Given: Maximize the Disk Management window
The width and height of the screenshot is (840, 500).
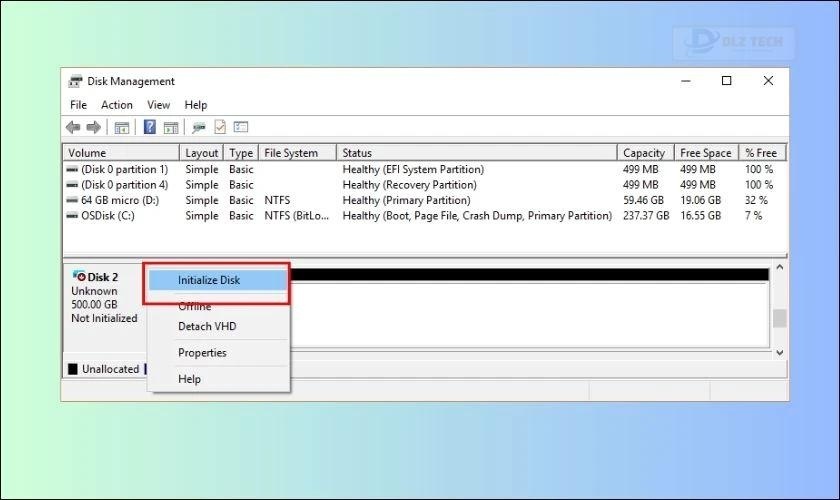Looking at the screenshot, I should pos(726,81).
